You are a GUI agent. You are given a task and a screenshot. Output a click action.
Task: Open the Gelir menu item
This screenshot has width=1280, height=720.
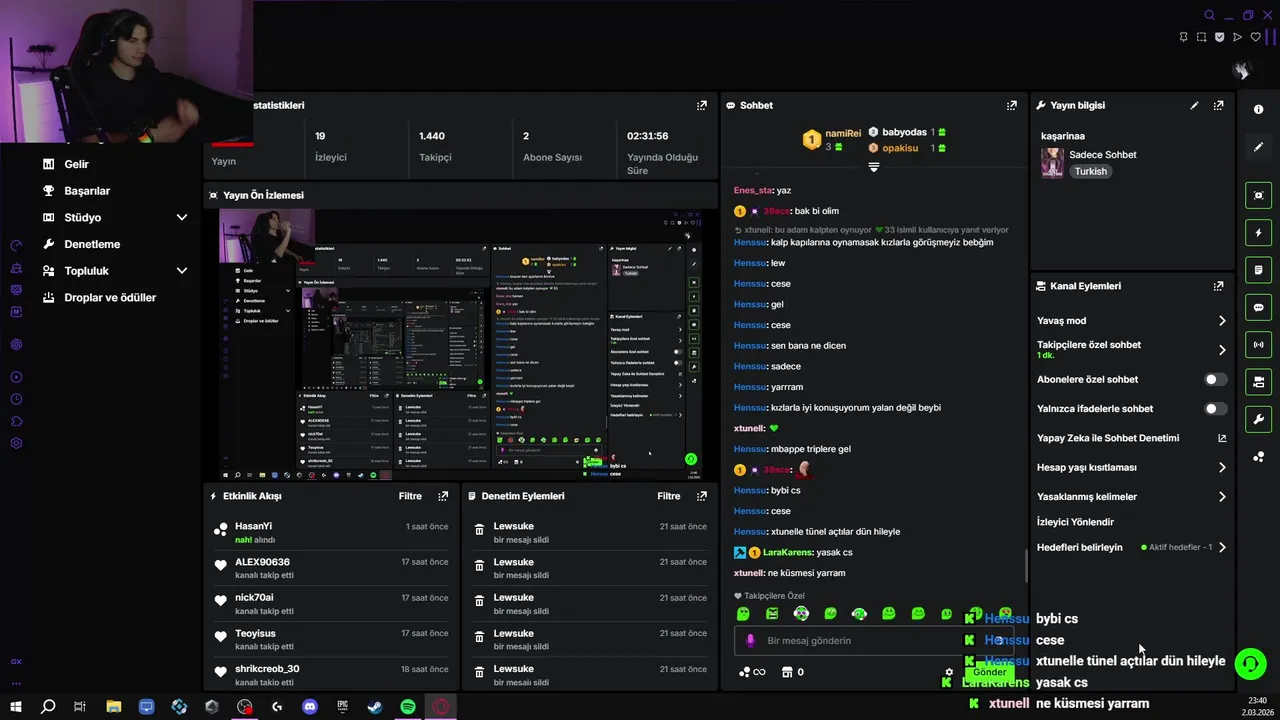click(77, 164)
